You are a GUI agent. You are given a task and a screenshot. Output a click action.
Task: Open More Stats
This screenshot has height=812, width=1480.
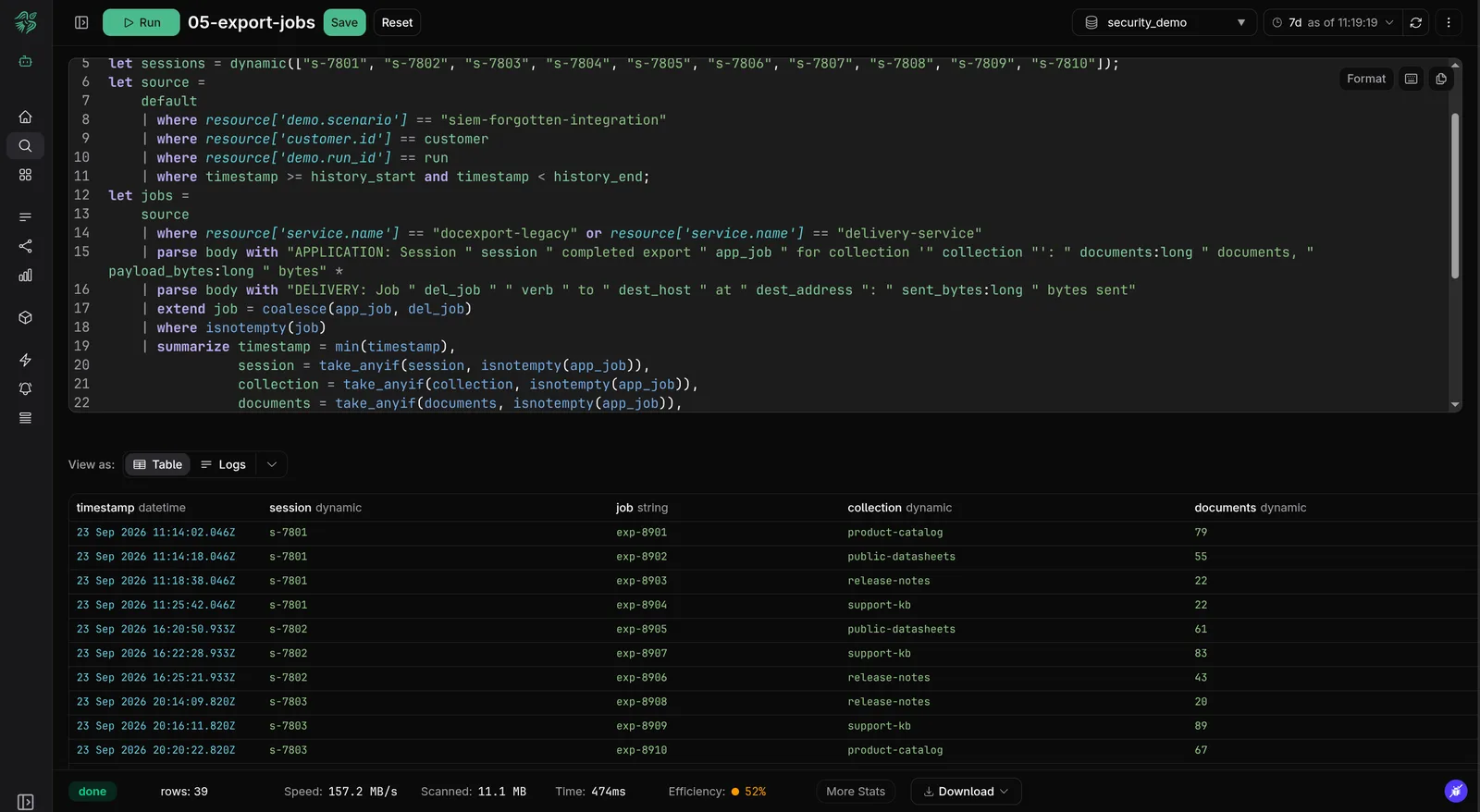pyautogui.click(x=856, y=792)
